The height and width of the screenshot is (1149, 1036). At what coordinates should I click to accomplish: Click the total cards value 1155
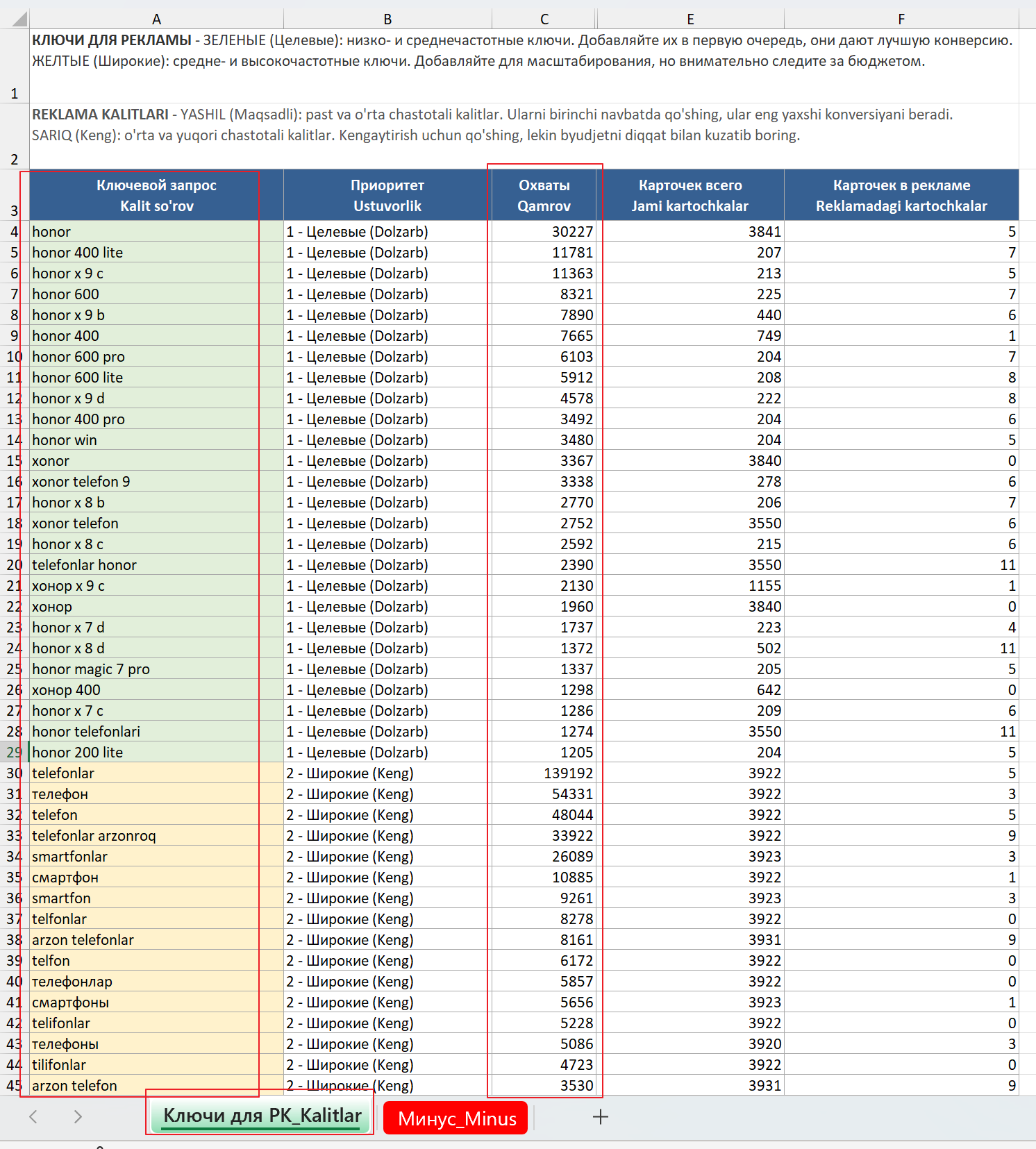coord(690,585)
